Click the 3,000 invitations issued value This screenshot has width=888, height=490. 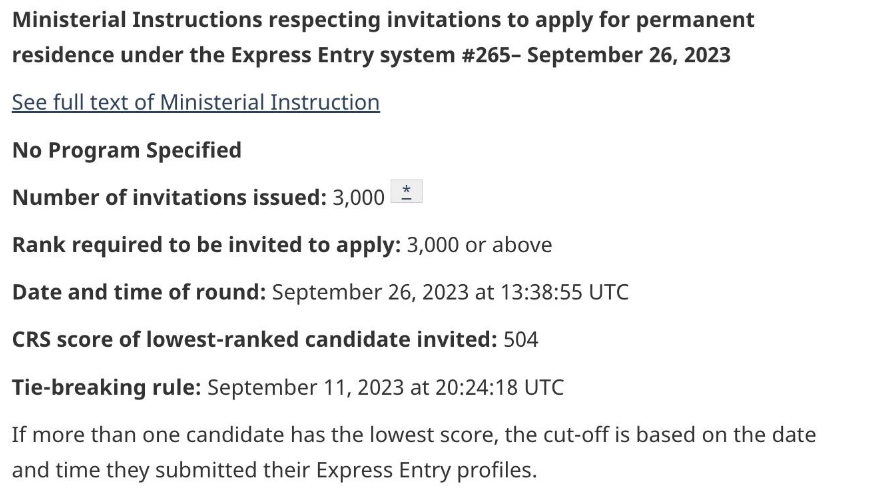point(358,198)
